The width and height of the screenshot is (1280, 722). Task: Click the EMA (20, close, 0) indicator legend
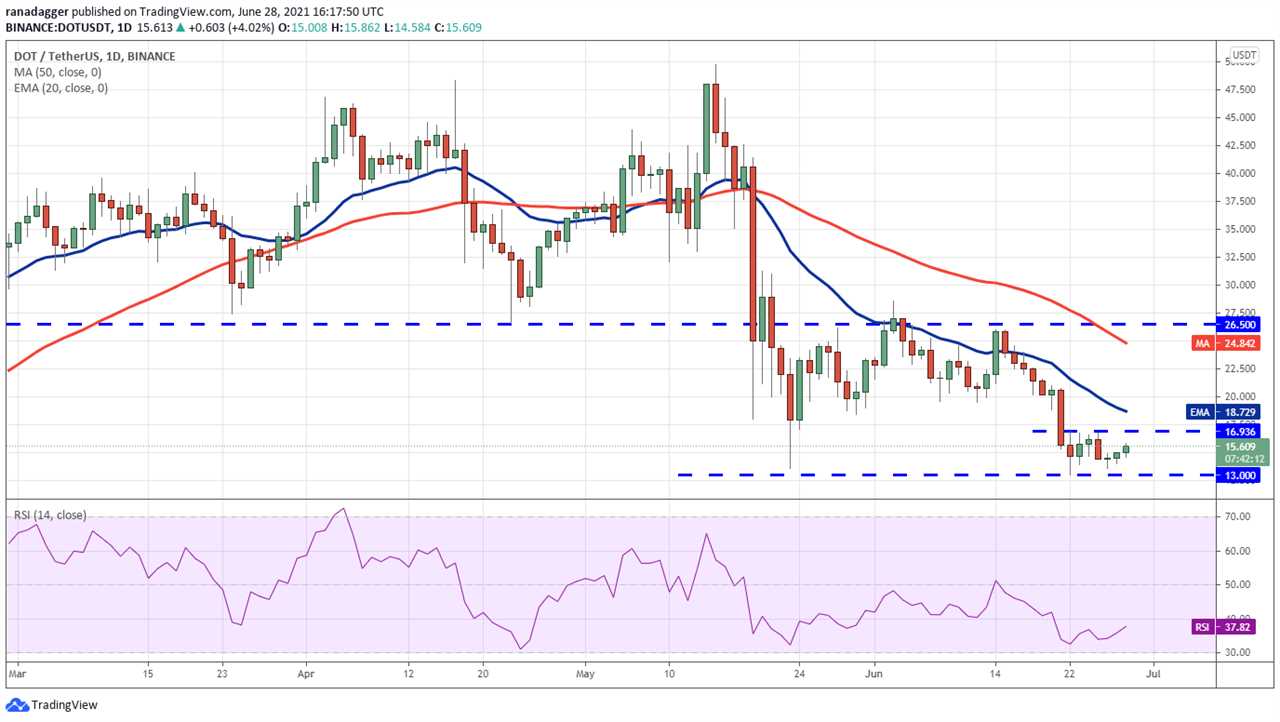point(60,88)
